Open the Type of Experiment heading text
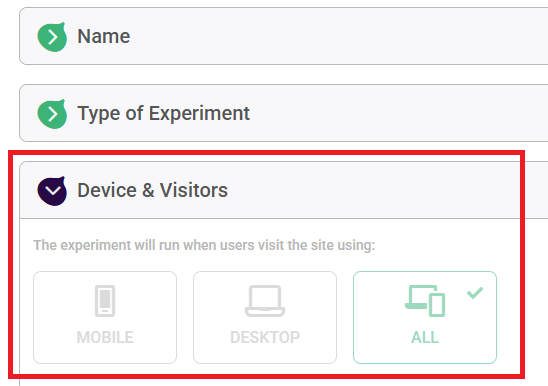This screenshot has width=548, height=386. 164,113
